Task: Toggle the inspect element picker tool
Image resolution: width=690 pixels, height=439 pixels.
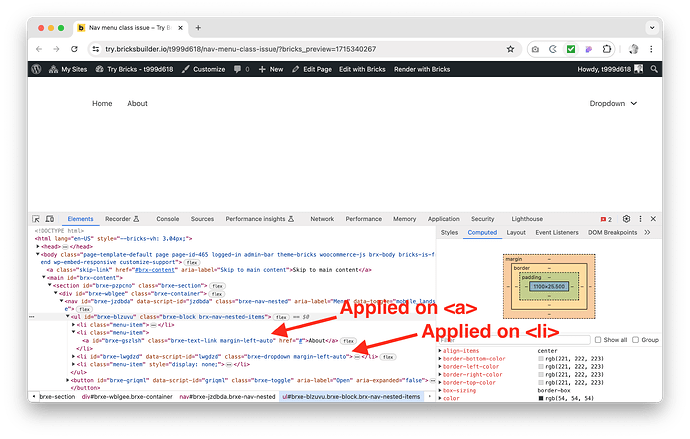Action: tap(36, 219)
